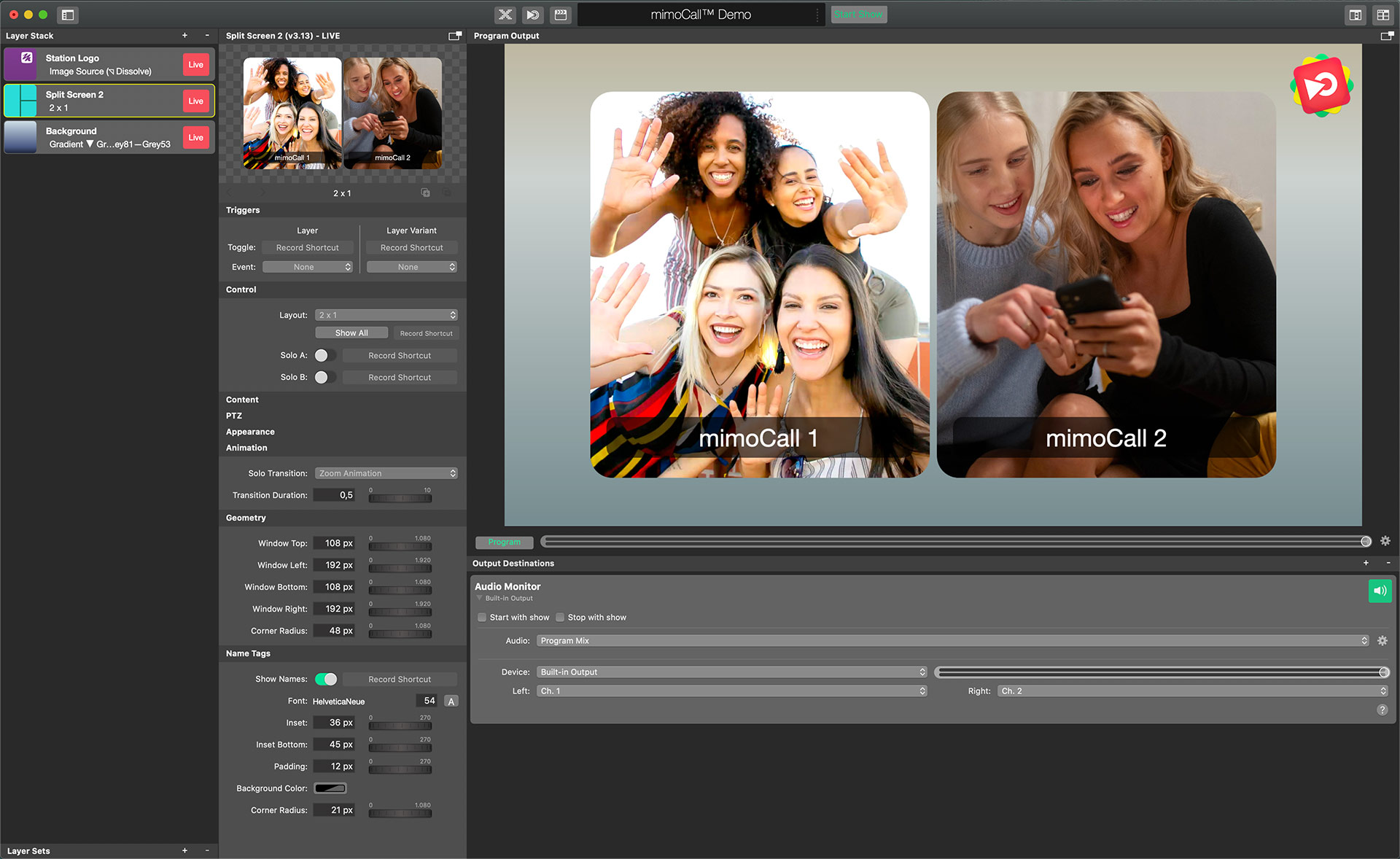This screenshot has width=1400, height=859.
Task: Toggle the sidebar icon at the top left
Action: (68, 15)
